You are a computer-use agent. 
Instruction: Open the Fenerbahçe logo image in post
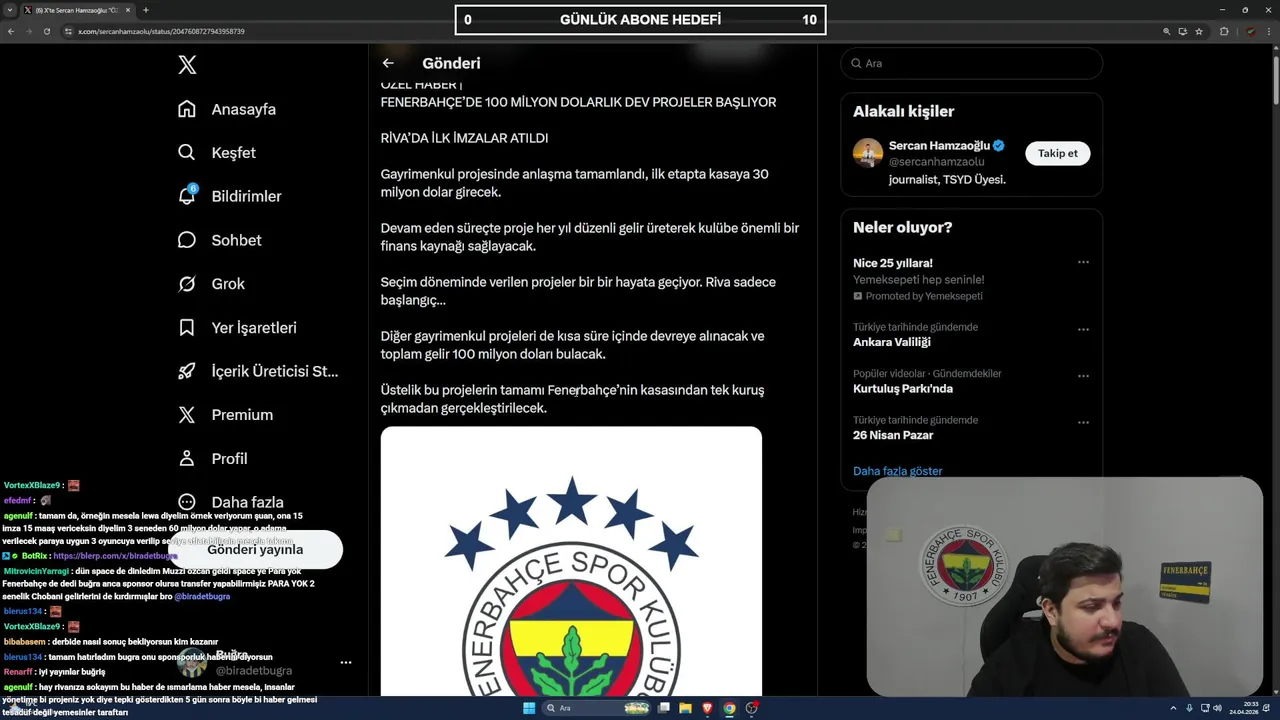[571, 562]
